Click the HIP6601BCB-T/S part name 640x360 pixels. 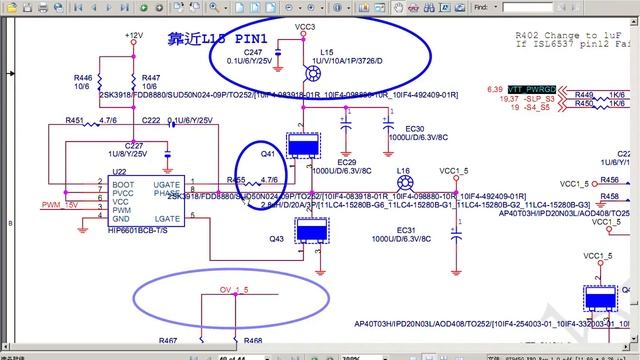[x=138, y=231]
